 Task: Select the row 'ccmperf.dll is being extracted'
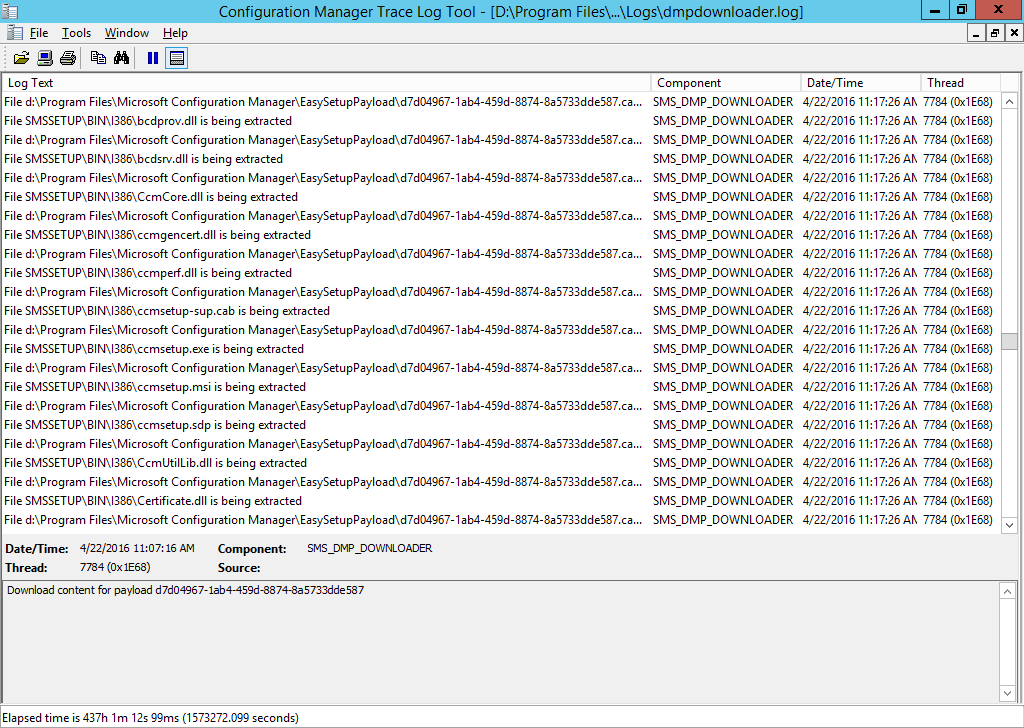(x=500, y=273)
